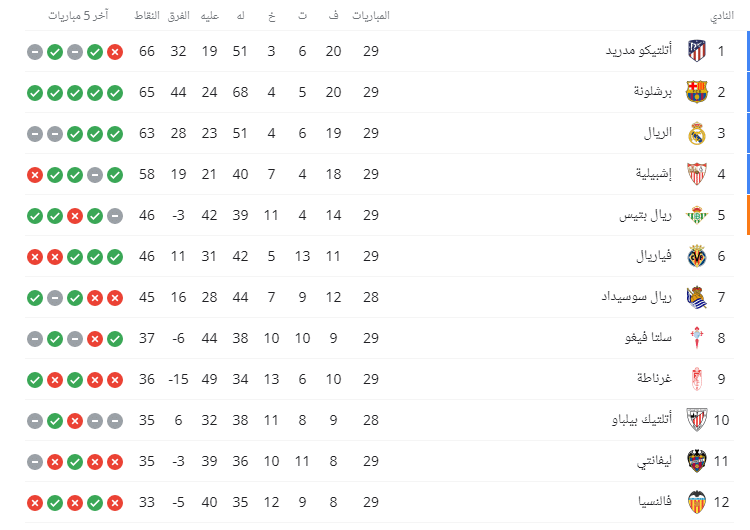Click the المباريات column header
Screen dimensions: 750x530
coord(371,16)
